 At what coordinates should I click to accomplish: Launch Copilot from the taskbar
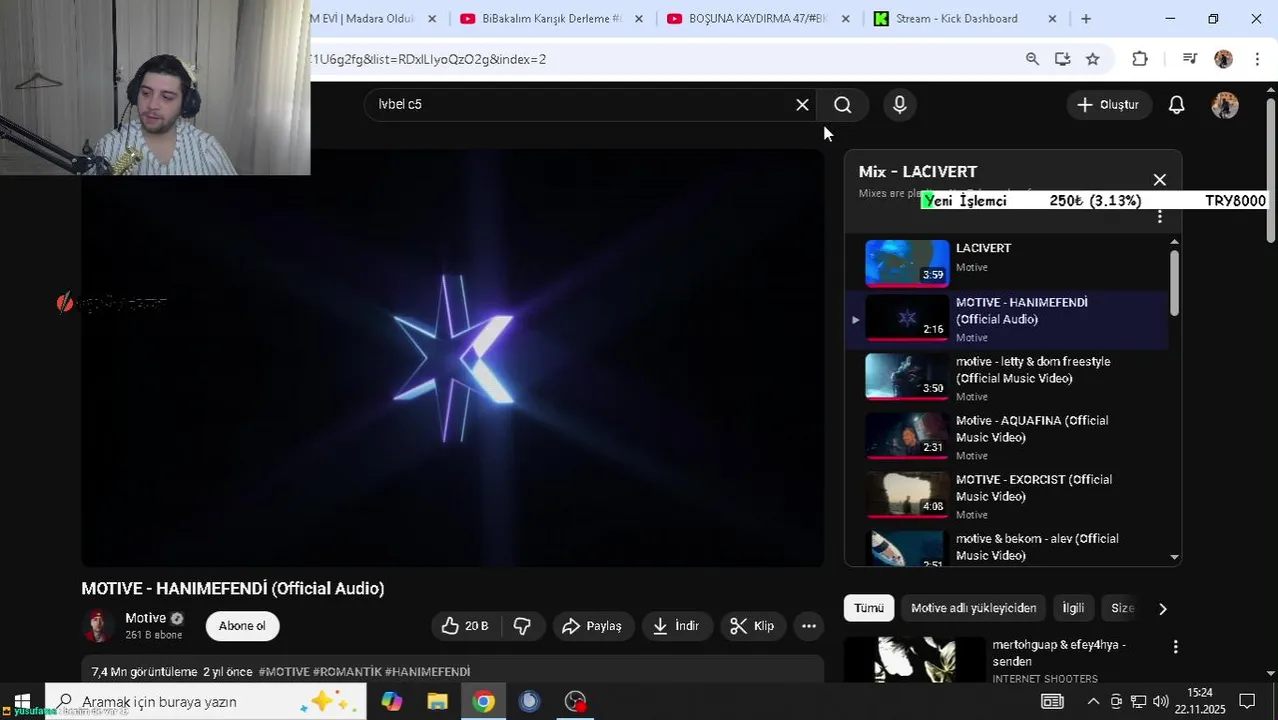pos(391,701)
